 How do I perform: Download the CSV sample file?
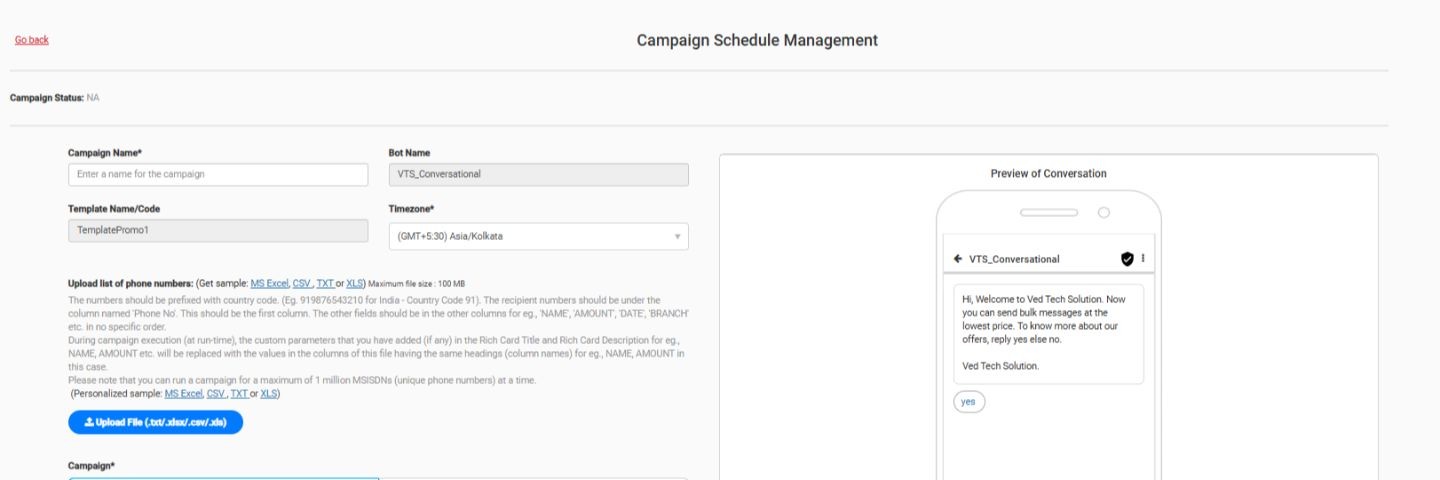click(302, 283)
